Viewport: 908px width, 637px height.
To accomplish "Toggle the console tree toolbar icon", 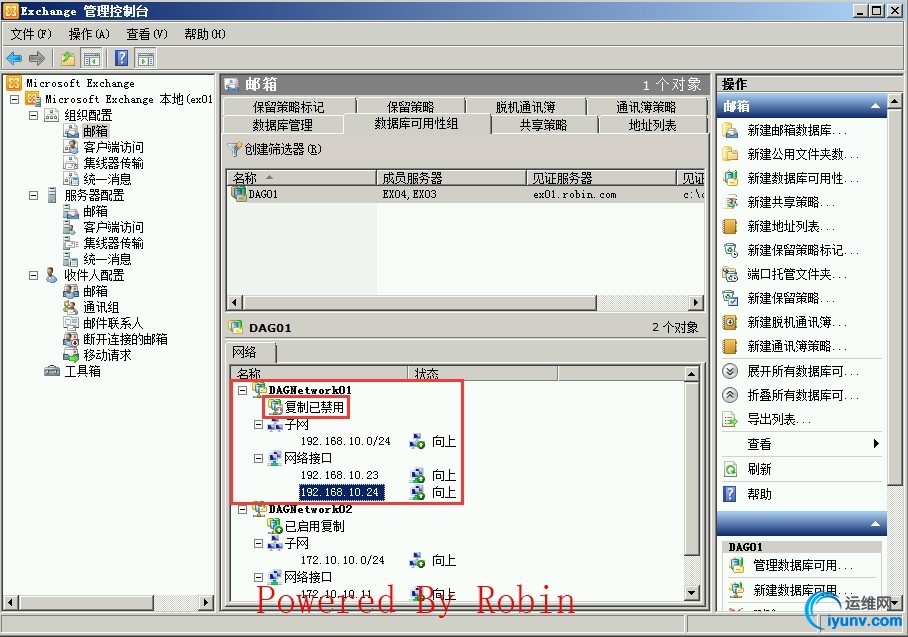I will pyautogui.click(x=91, y=58).
